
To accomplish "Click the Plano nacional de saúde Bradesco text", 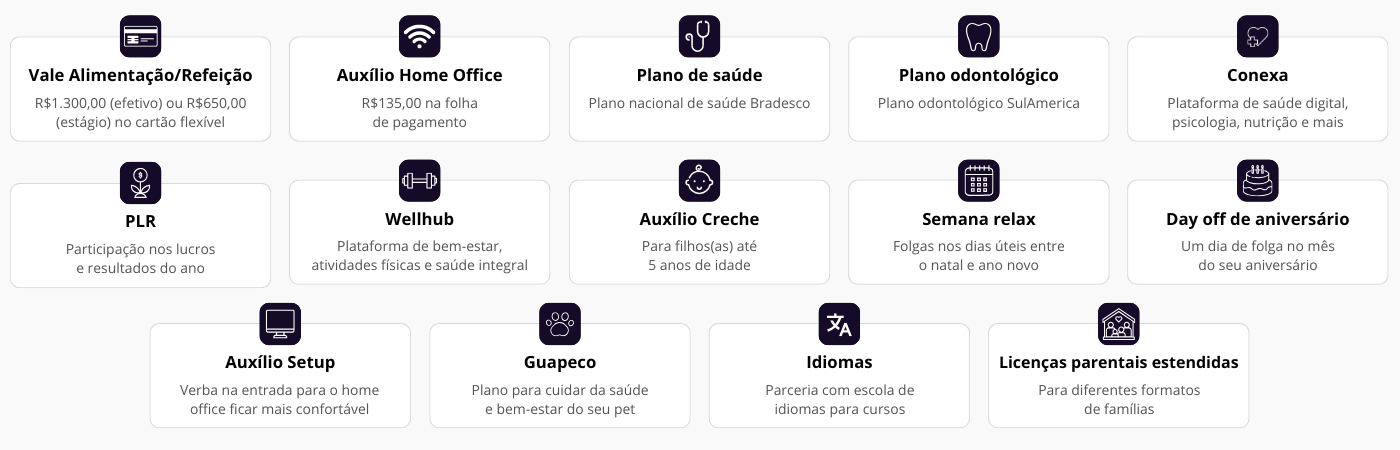I will 699,103.
